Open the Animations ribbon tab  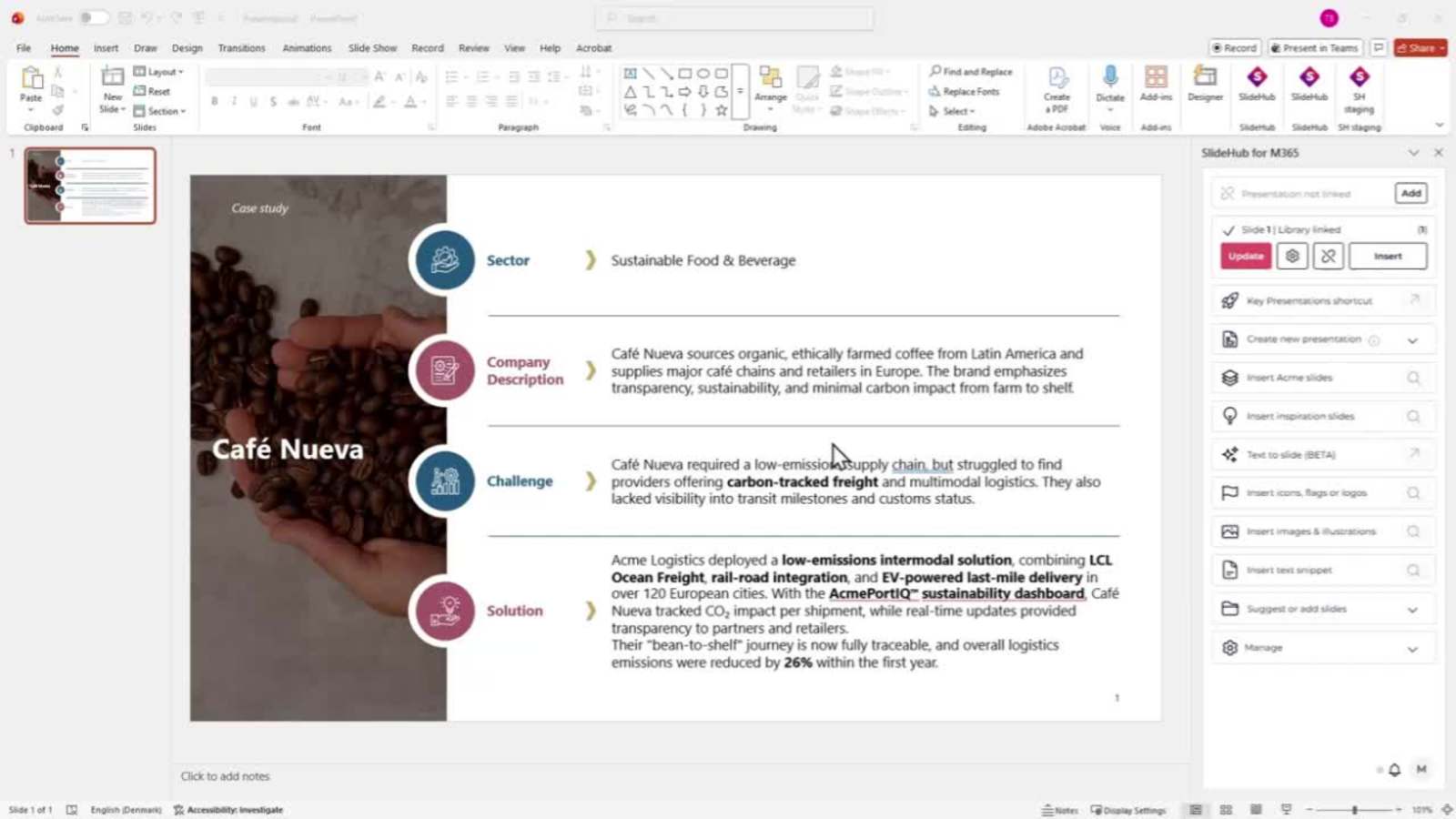(x=307, y=48)
